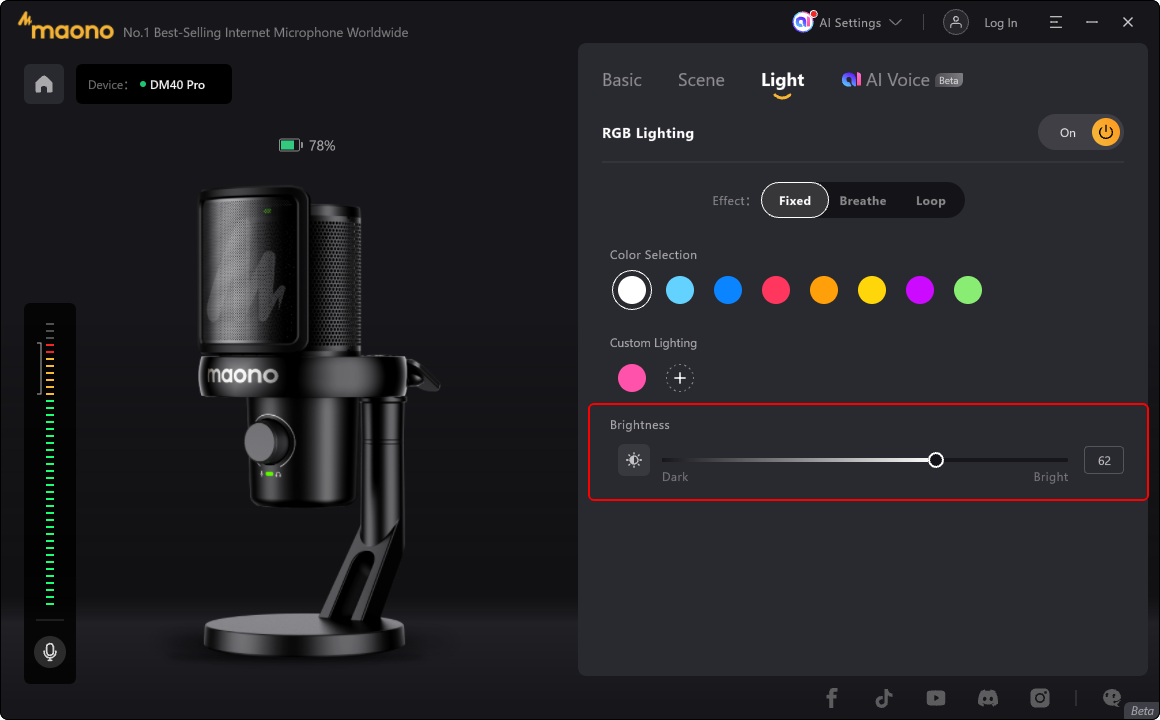Image resolution: width=1160 pixels, height=720 pixels.
Task: Click the Bright label under slider
Action: point(1051,477)
